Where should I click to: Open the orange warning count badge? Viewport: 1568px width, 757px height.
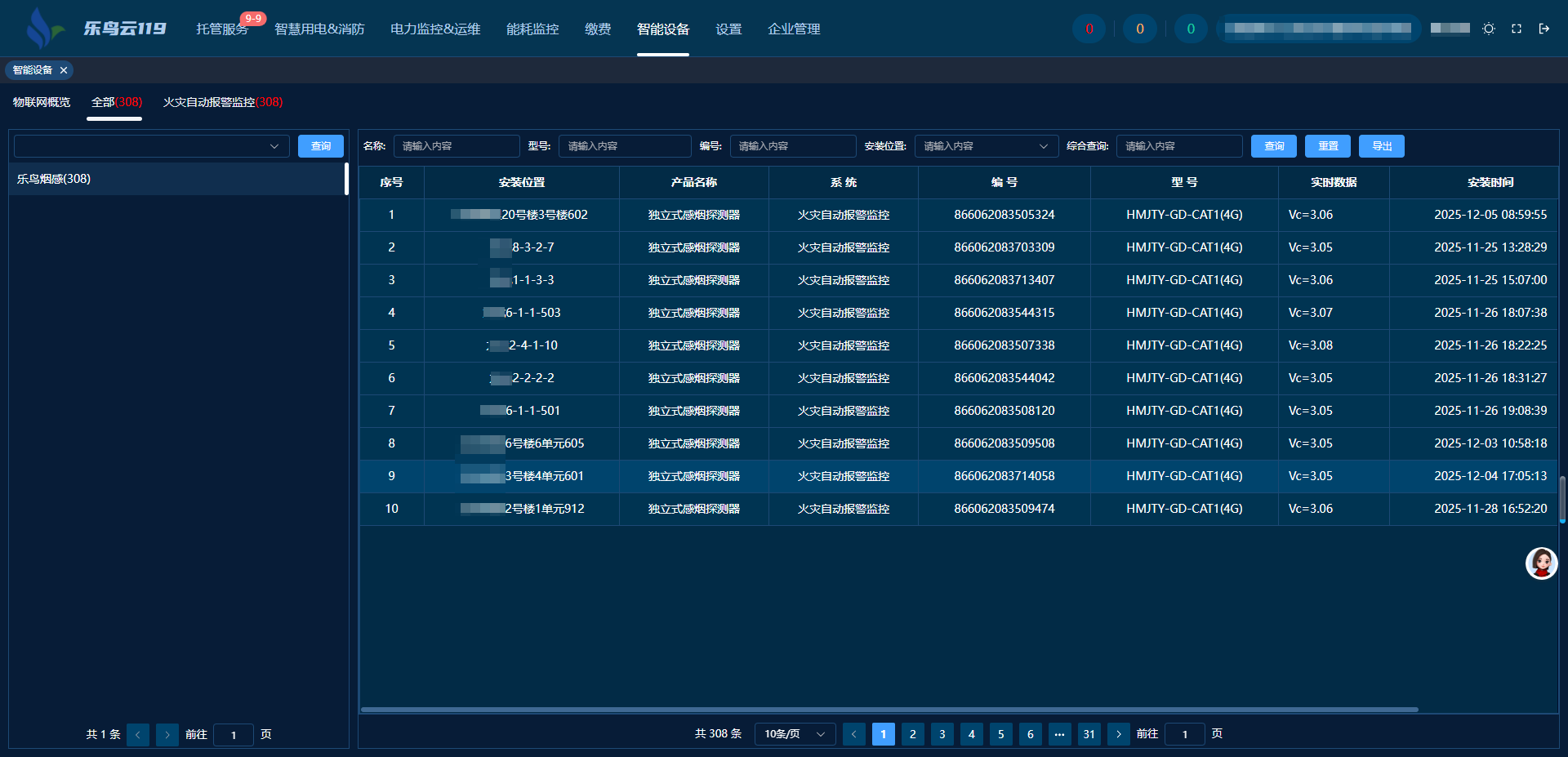(x=1140, y=29)
